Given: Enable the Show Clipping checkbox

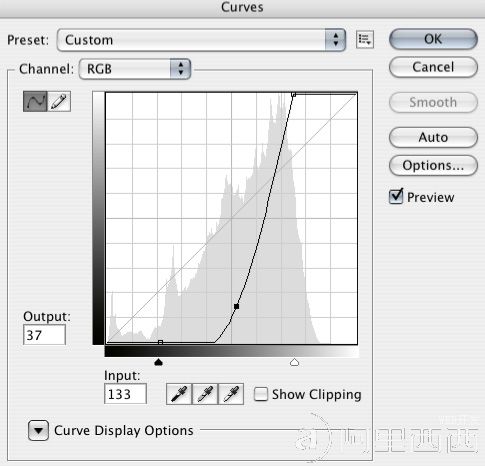Looking at the screenshot, I should (x=261, y=394).
